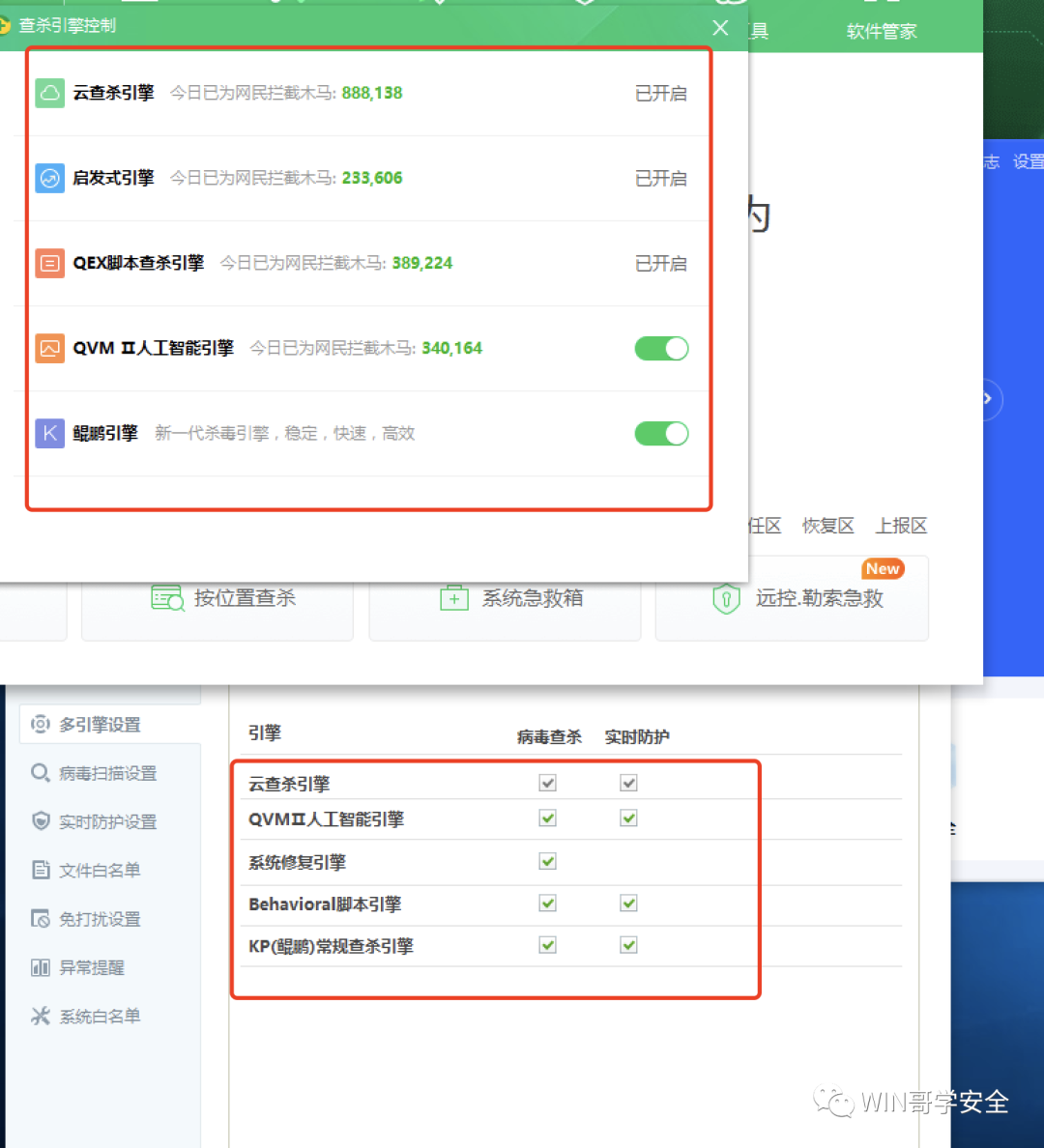Click the 系统急救箱 first-aid kit icon
The height and width of the screenshot is (1148, 1044).
coord(454,597)
